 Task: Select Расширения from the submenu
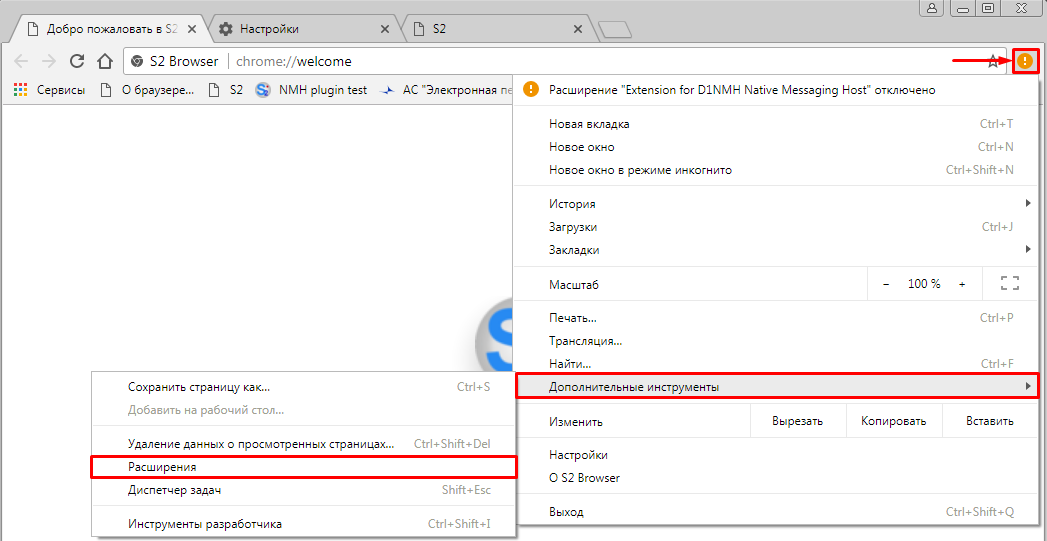click(x=302, y=467)
